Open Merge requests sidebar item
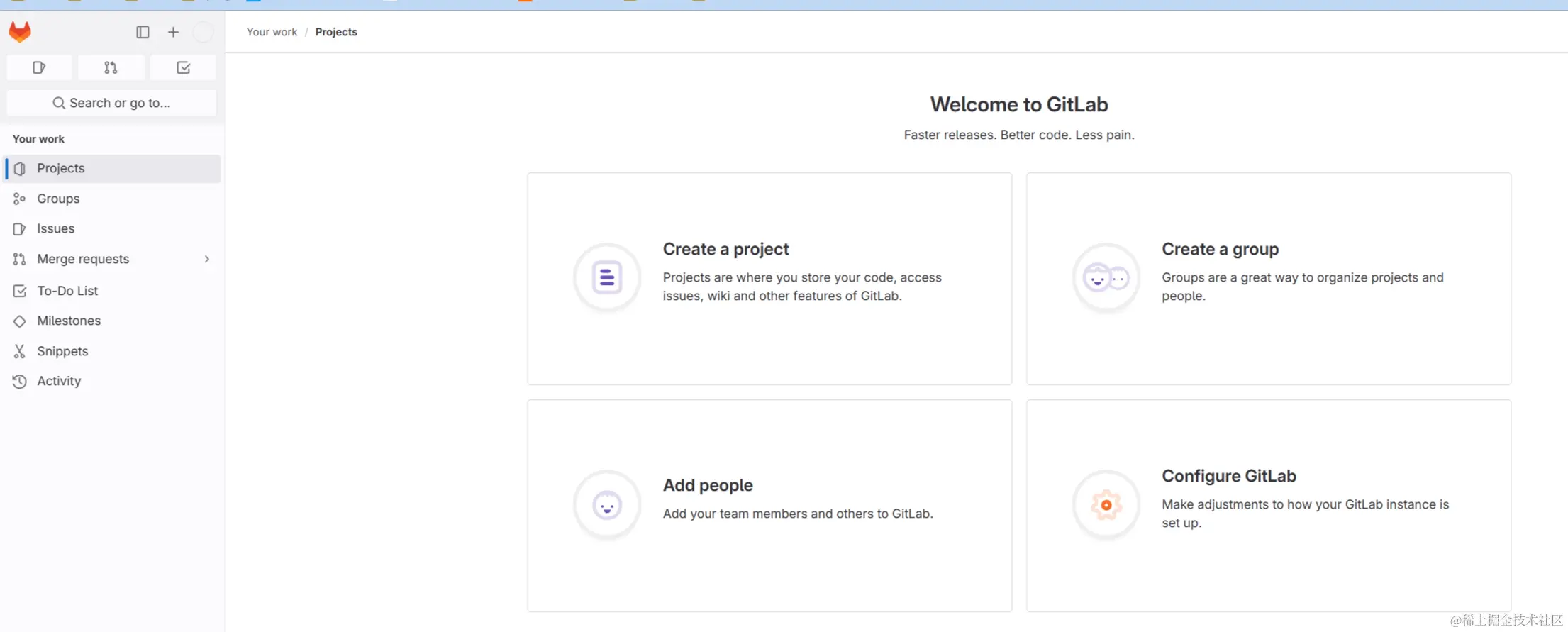Viewport: 1568px width, 632px height. click(113, 260)
